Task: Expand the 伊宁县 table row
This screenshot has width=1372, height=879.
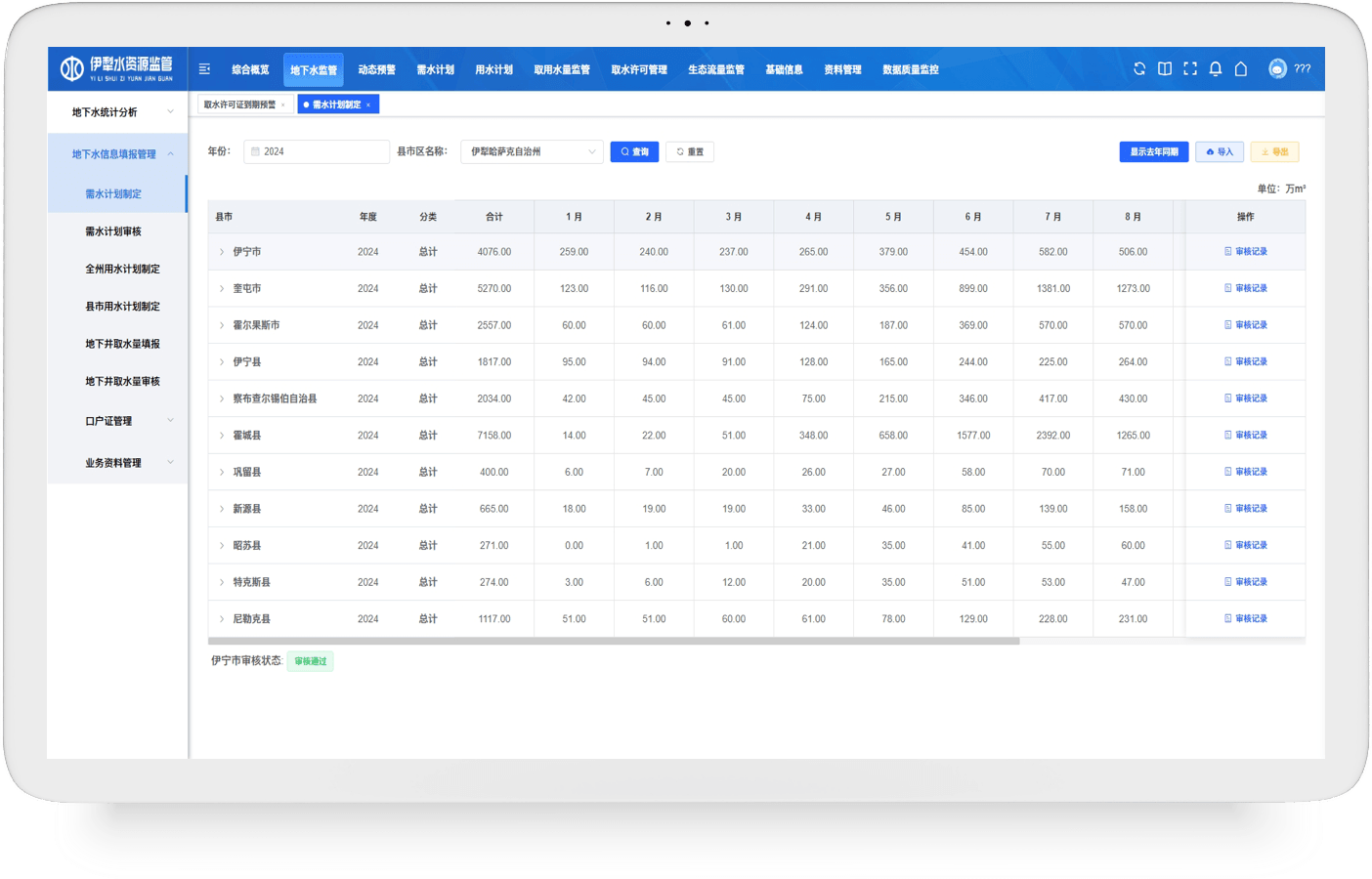Action: tap(222, 361)
